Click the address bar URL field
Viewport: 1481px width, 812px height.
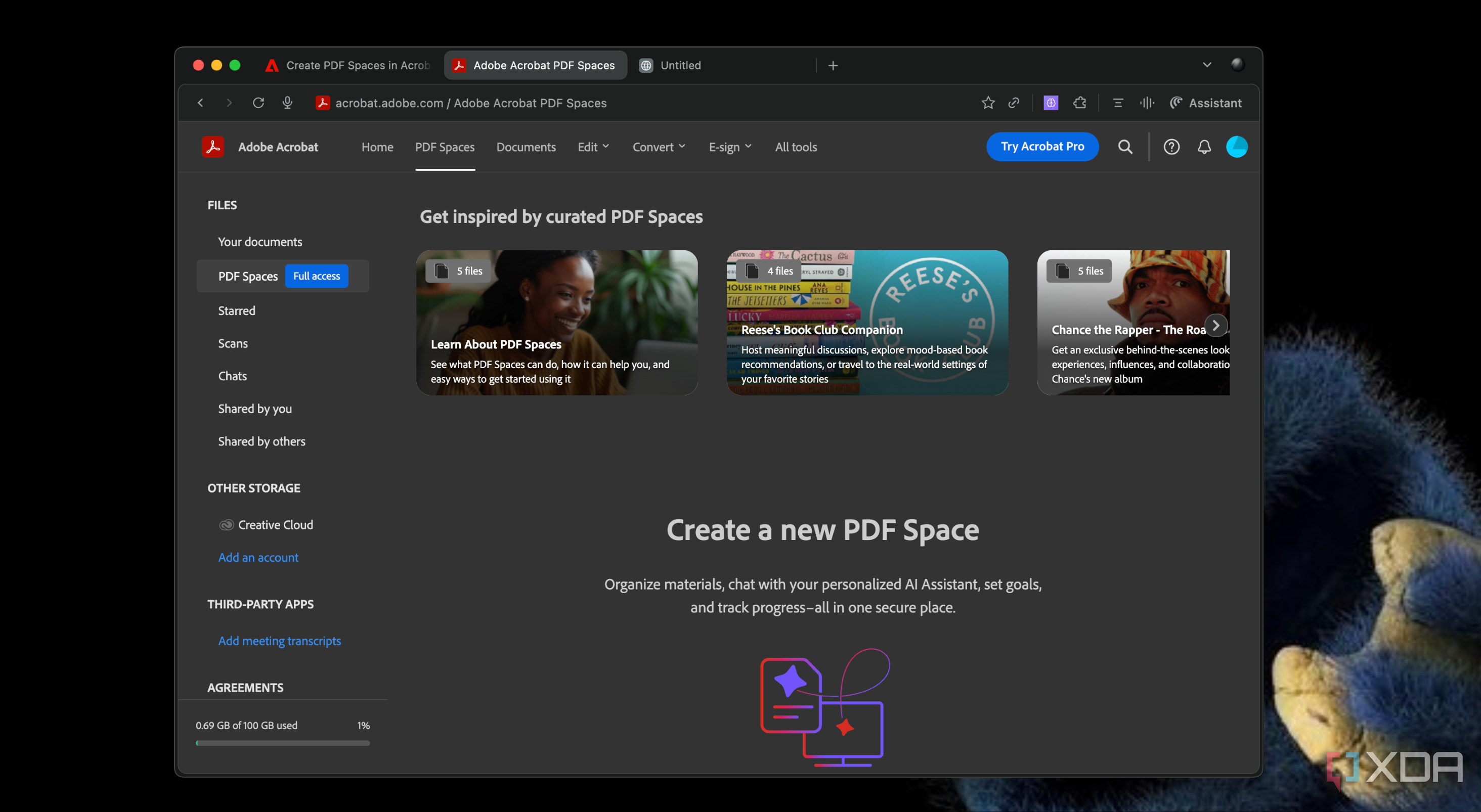coord(471,103)
